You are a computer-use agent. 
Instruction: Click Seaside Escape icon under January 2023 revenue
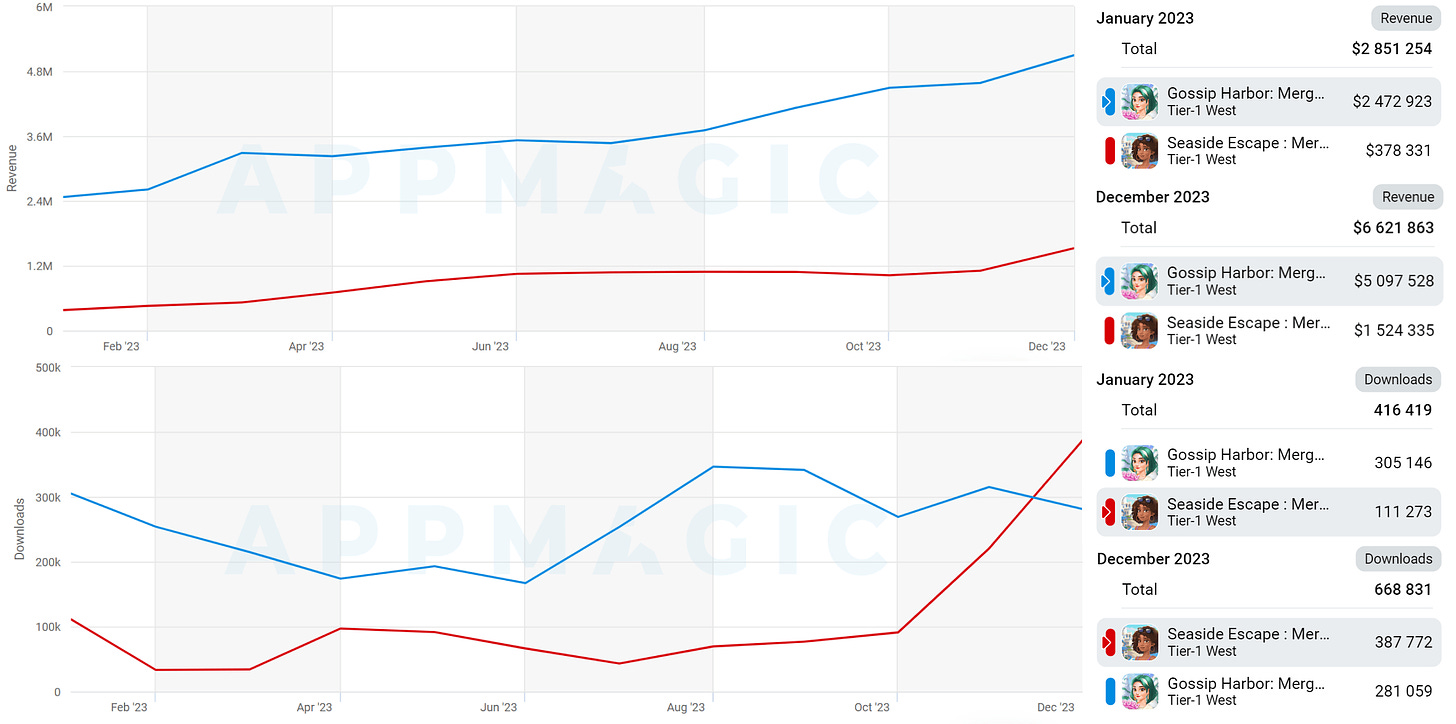pyautogui.click(x=1140, y=151)
